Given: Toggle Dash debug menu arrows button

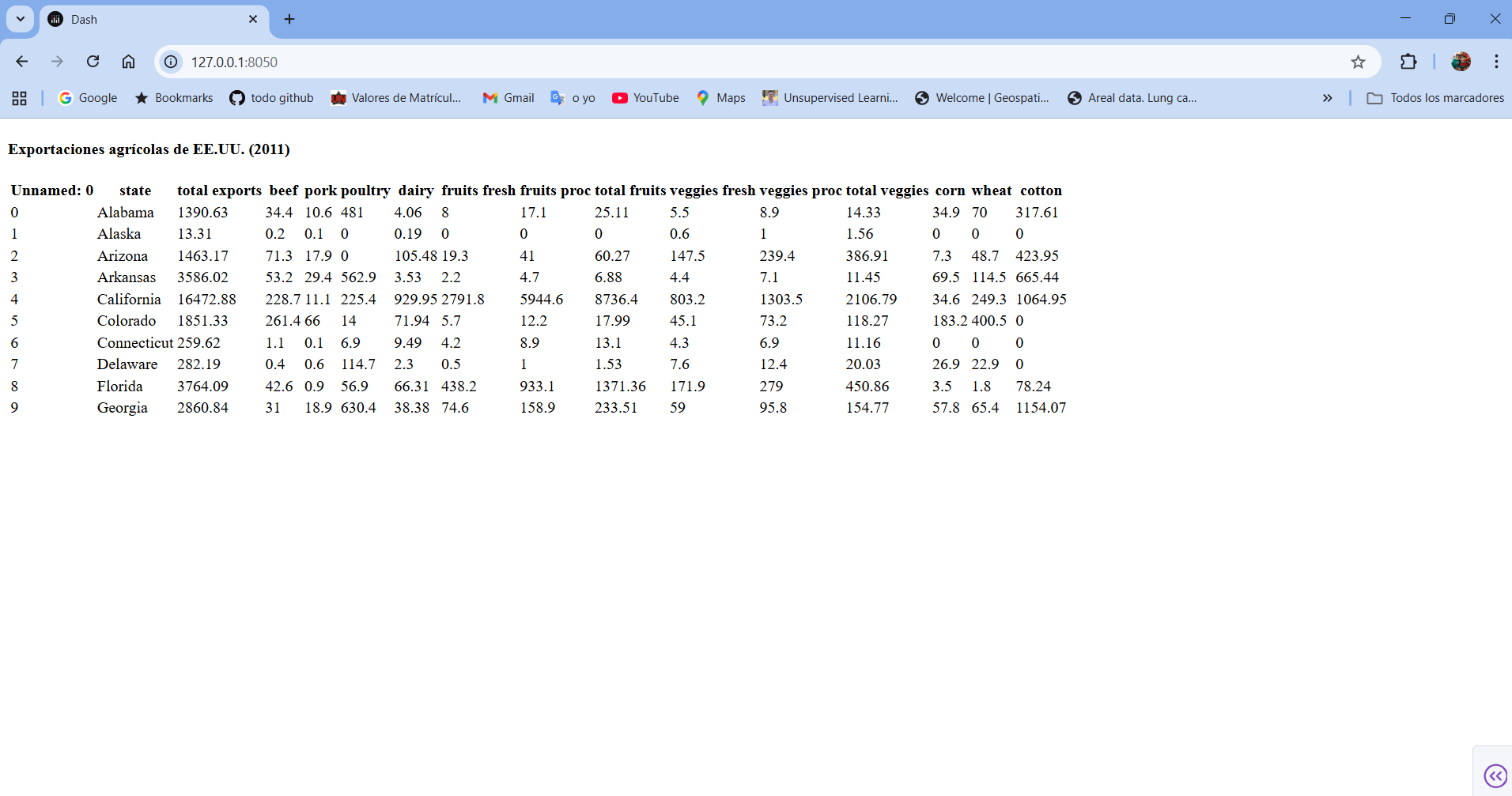Looking at the screenshot, I should point(1495,775).
